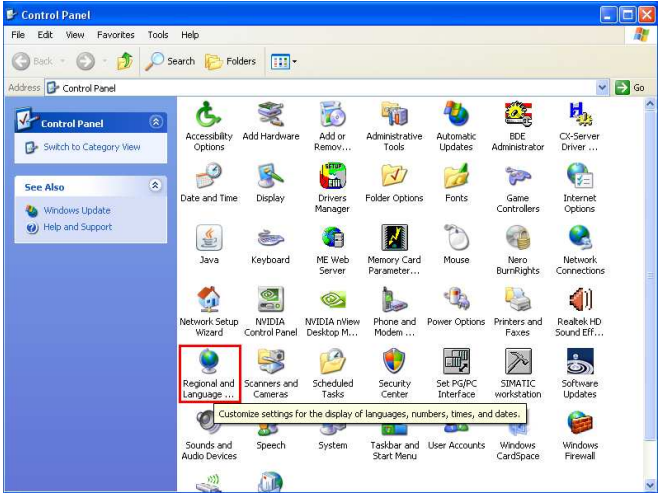The width and height of the screenshot is (660, 495).
Task: Toggle the Folders pane button
Action: tap(230, 61)
